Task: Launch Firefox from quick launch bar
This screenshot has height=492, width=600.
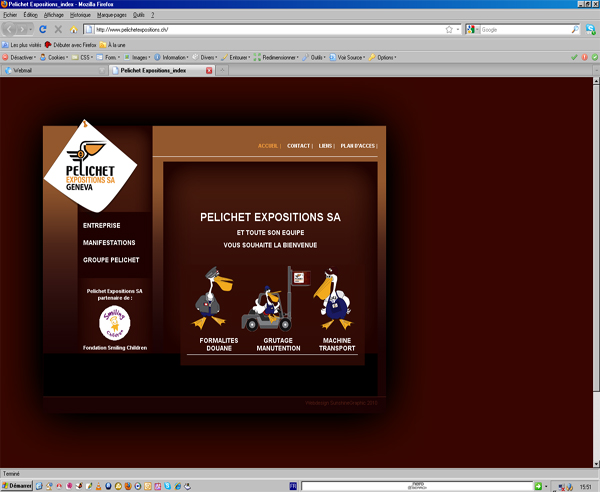Action: point(128,486)
